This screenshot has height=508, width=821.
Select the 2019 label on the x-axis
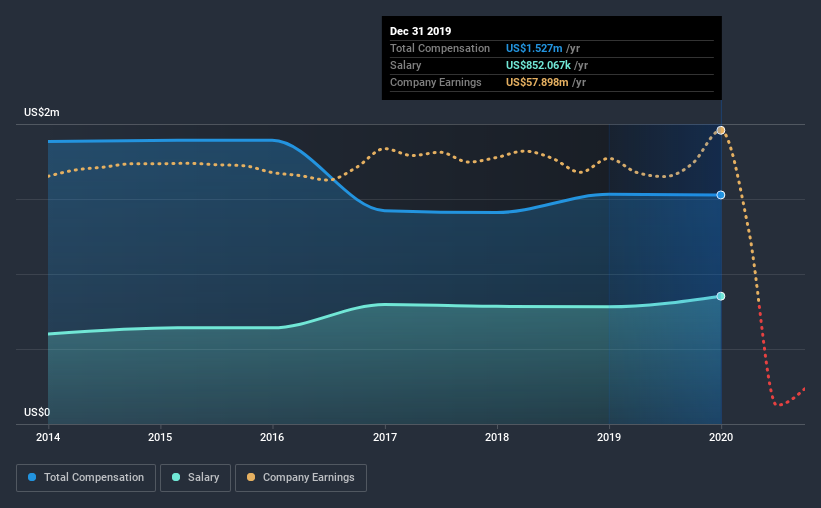point(609,437)
